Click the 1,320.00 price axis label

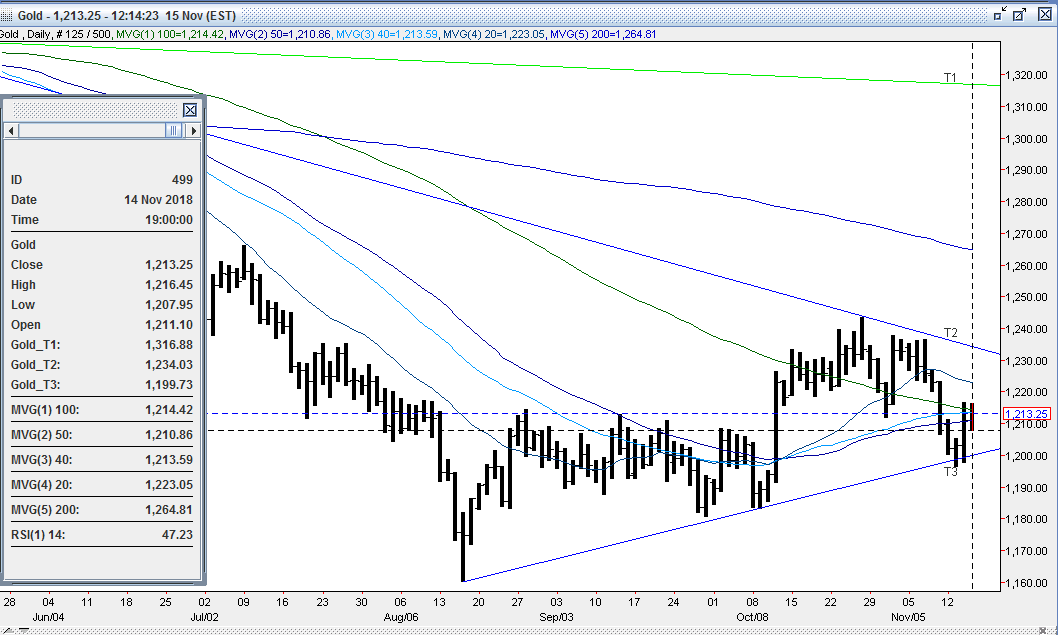click(1026, 76)
